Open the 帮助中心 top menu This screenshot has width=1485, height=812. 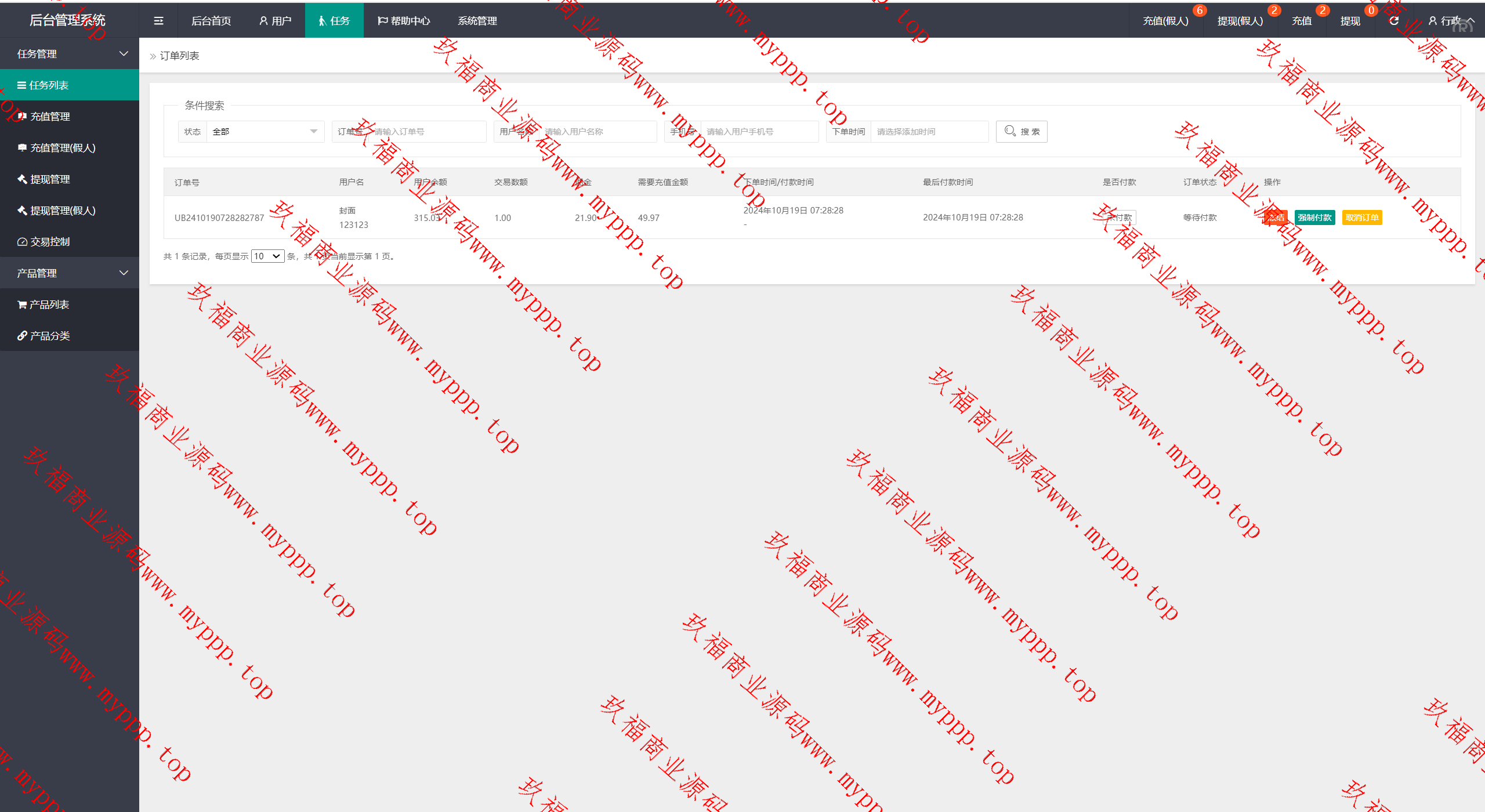pyautogui.click(x=404, y=21)
